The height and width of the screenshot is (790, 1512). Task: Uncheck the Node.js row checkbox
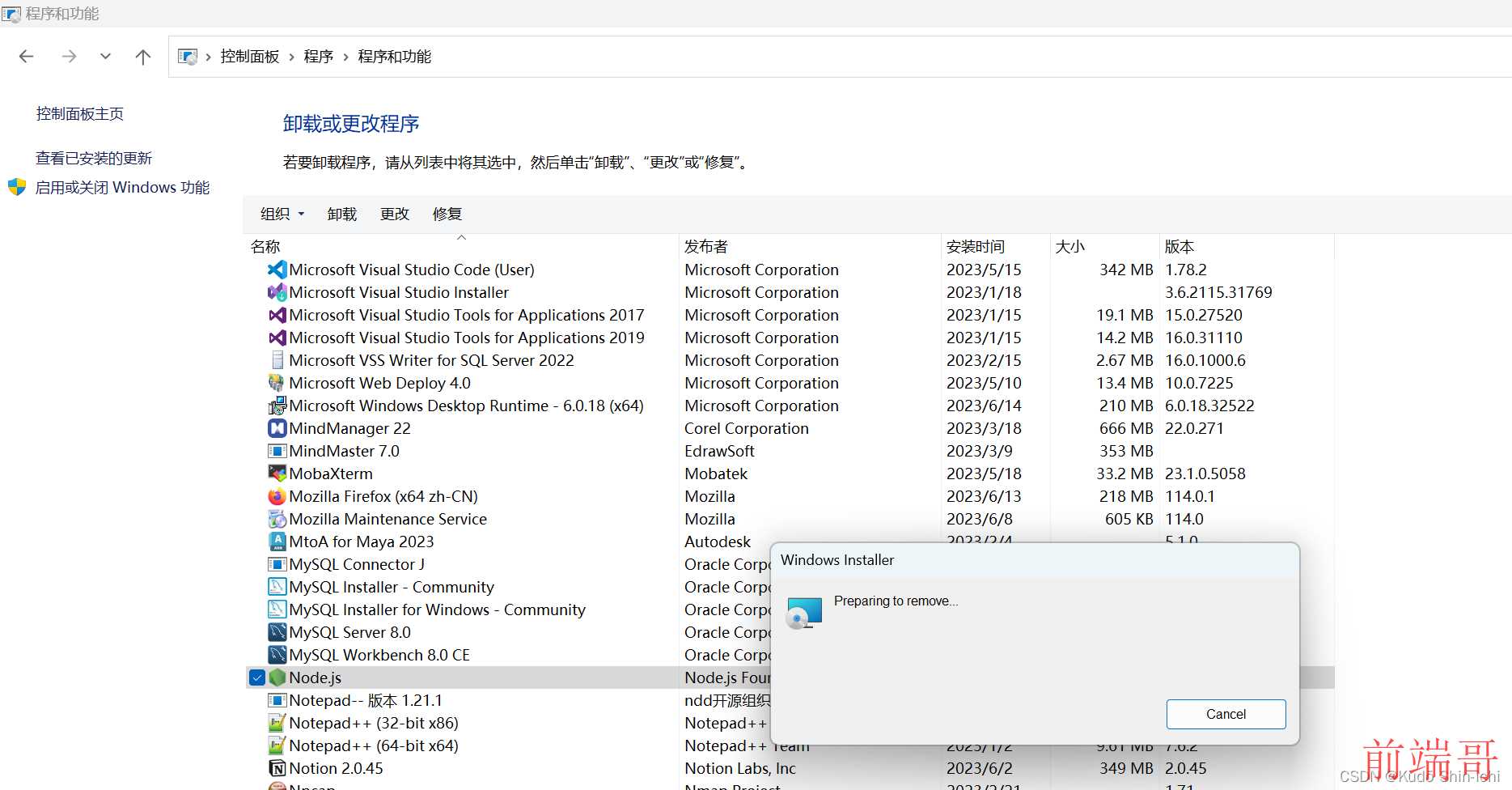(257, 677)
